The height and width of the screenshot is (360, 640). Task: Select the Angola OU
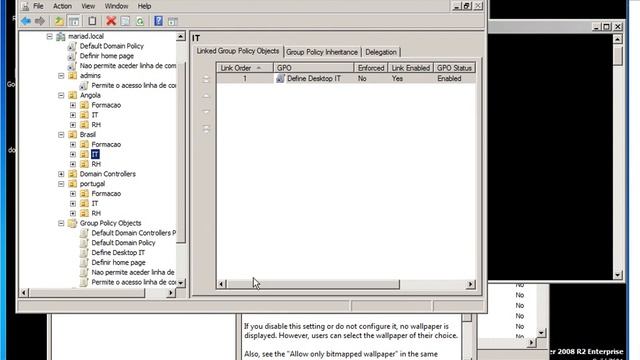pyautogui.click(x=90, y=95)
